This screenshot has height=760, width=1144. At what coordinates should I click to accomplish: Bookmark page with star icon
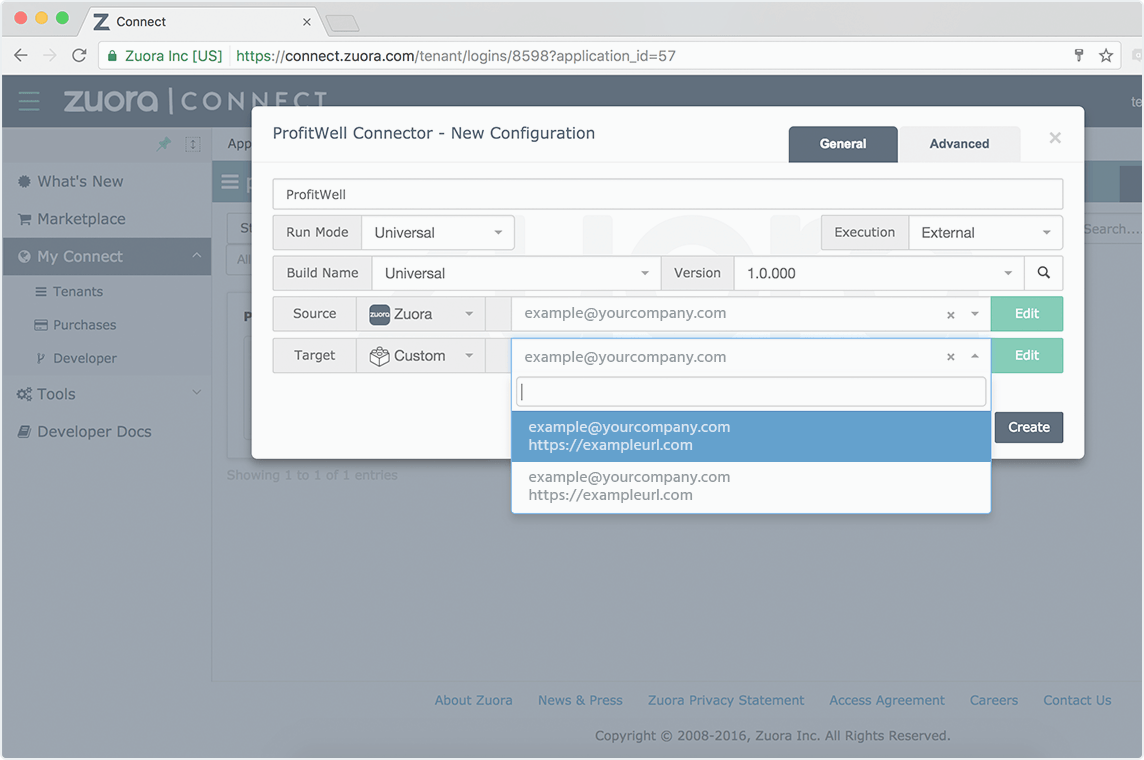pyautogui.click(x=1106, y=55)
